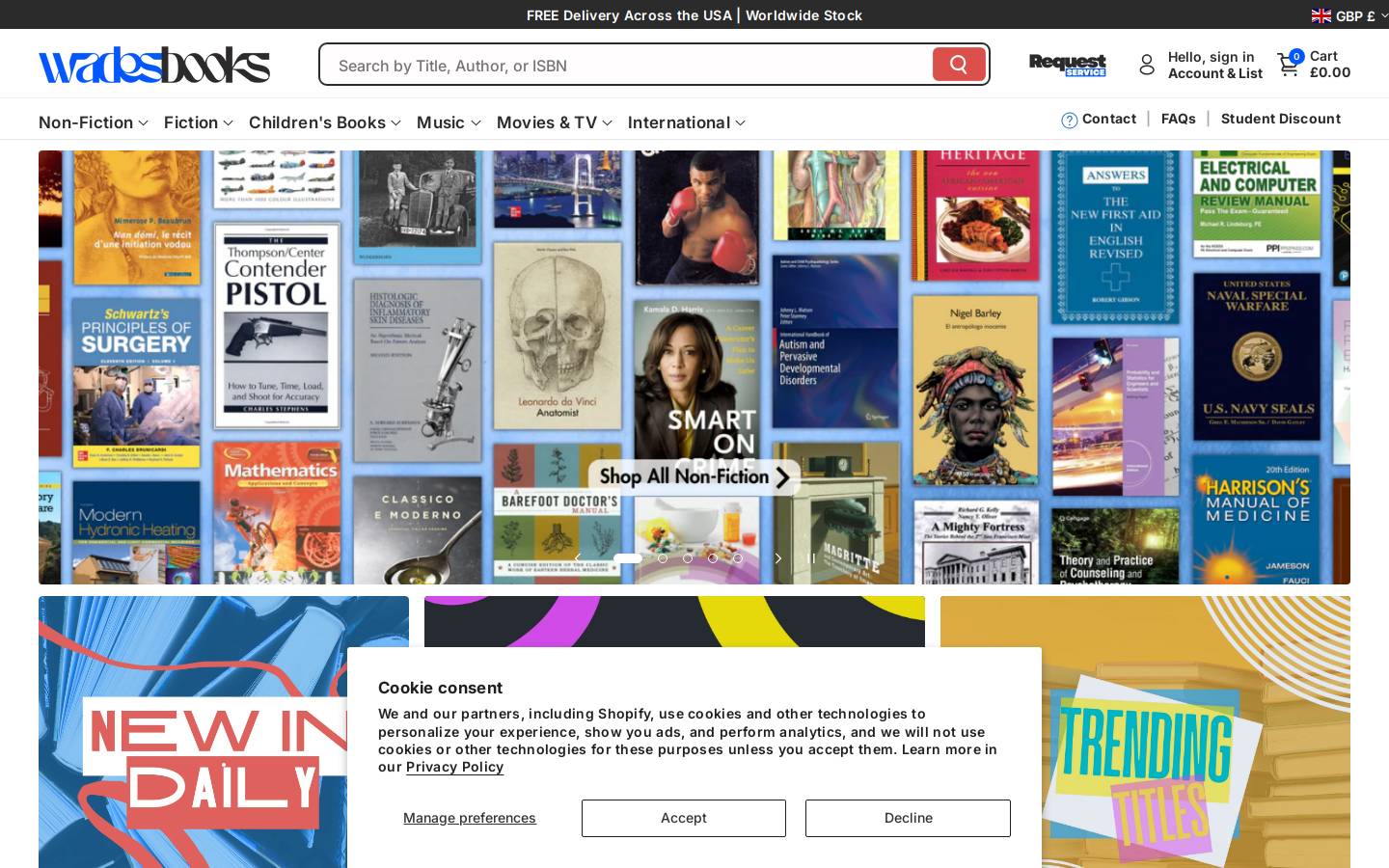Select the UK flag currency icon
The image size is (1389, 868).
click(x=1321, y=15)
